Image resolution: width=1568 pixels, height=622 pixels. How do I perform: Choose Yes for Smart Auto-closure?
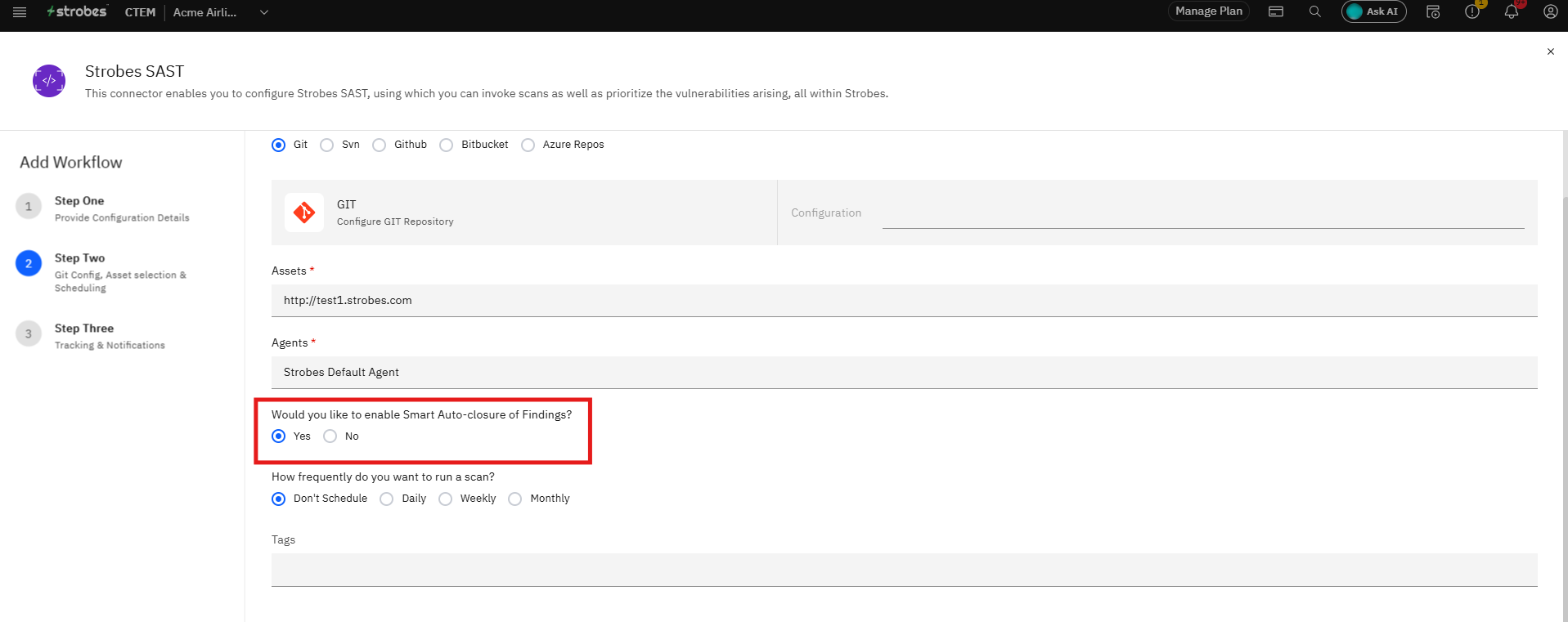click(x=279, y=436)
